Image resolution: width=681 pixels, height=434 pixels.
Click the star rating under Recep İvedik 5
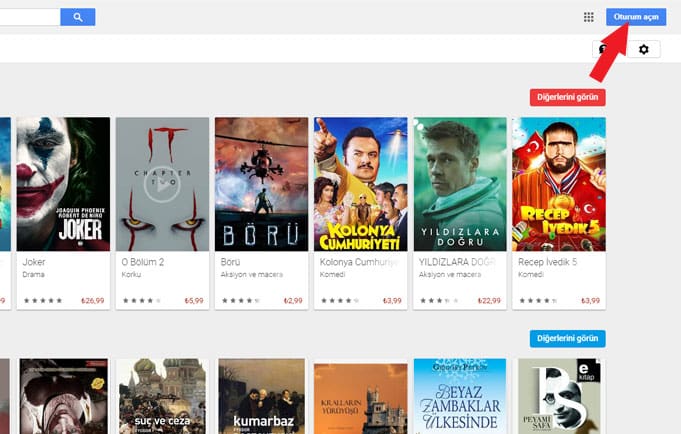click(x=537, y=300)
